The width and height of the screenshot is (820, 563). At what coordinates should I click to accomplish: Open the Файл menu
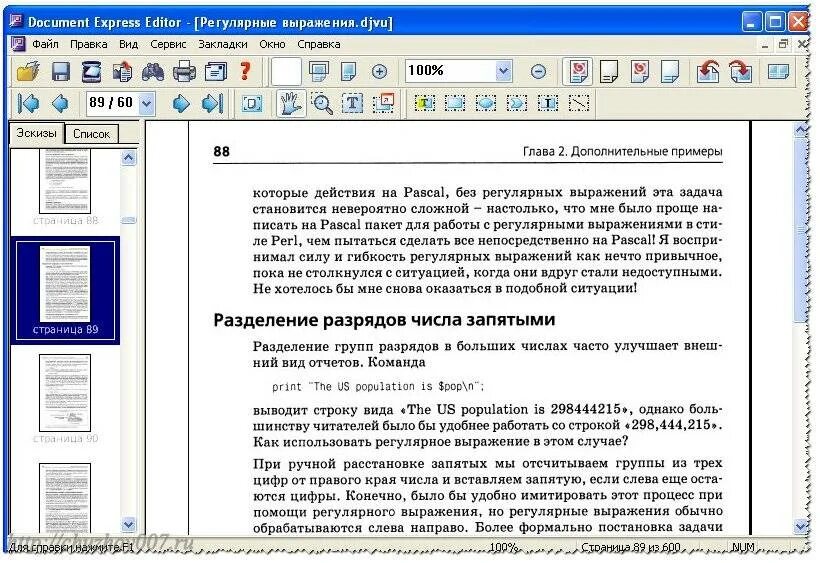tap(45, 44)
